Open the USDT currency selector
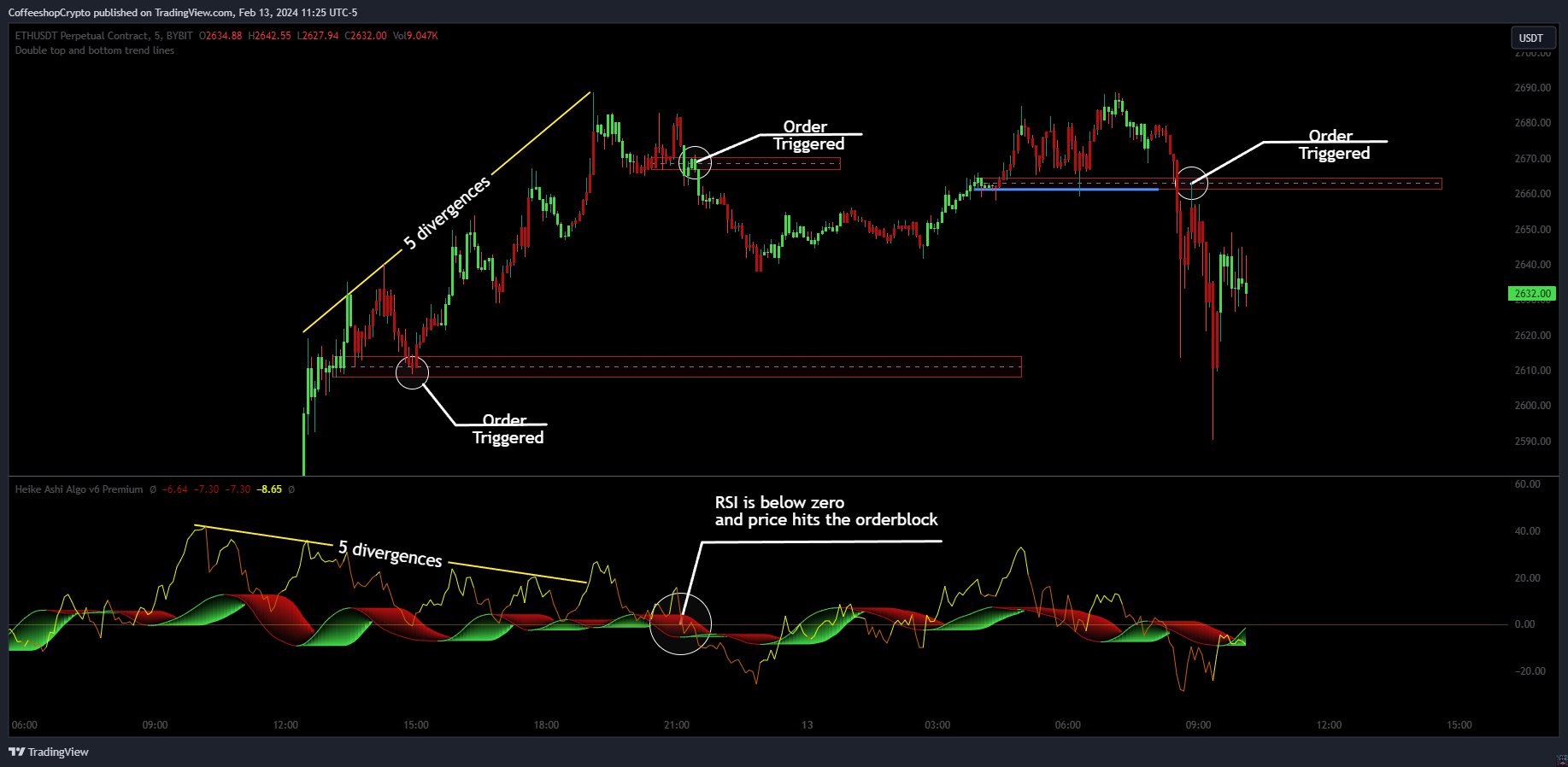Viewport: 1568px width, 767px height. pos(1530,38)
